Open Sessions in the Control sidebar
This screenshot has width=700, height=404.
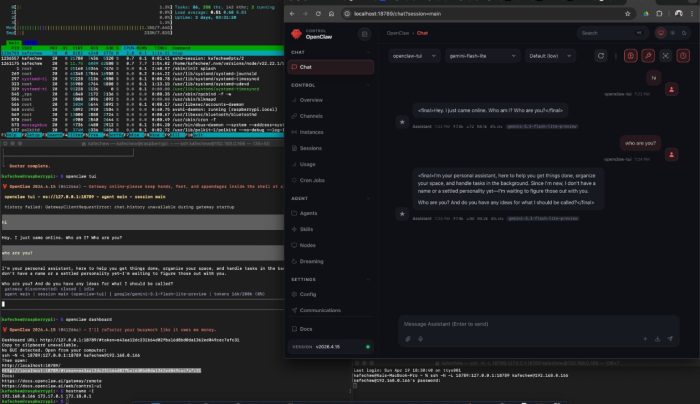pos(312,145)
